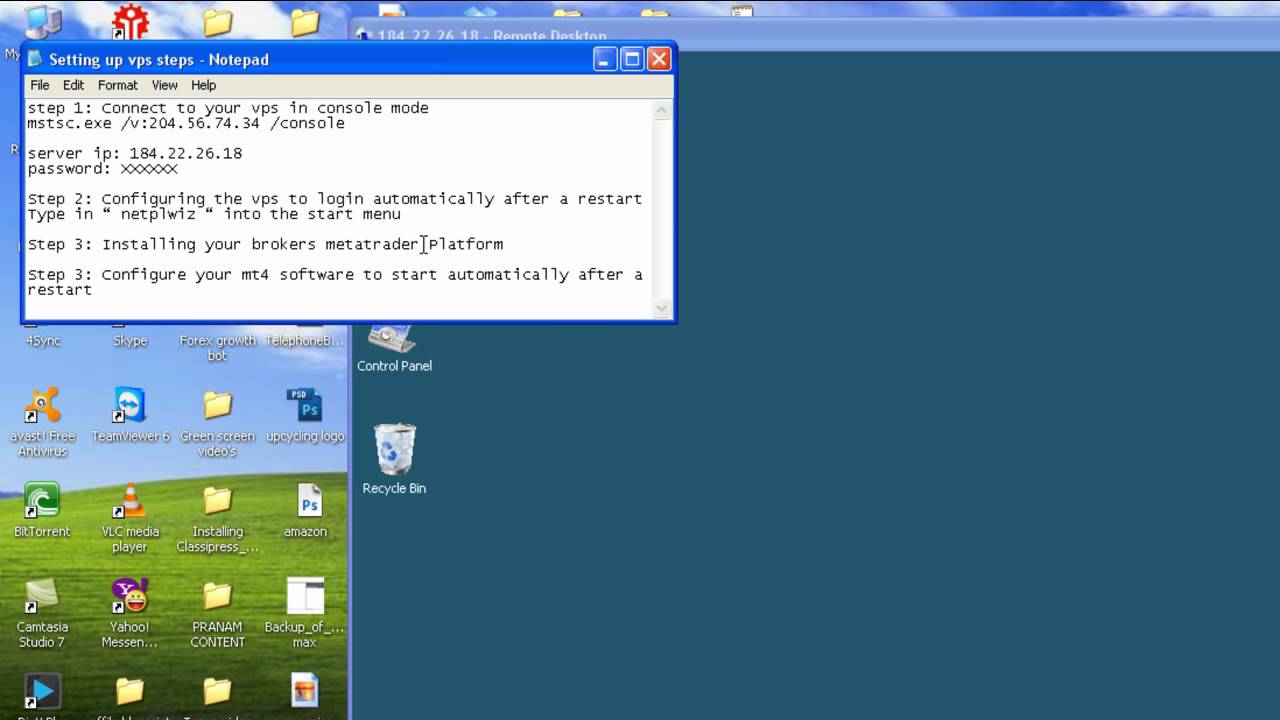
Task: Click the Forex growth bot icon label
Action: click(x=217, y=348)
